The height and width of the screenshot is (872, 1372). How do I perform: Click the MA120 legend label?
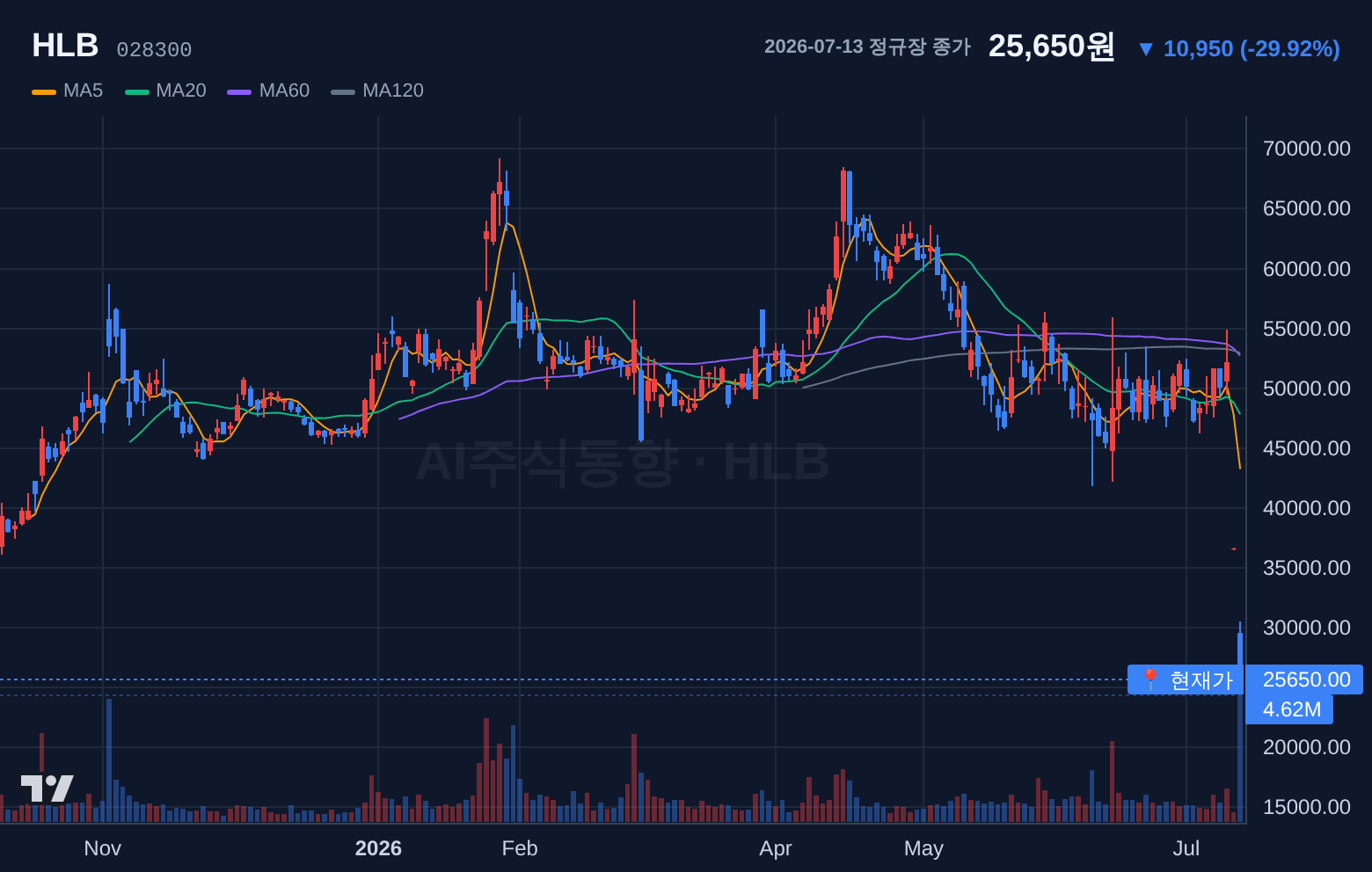pos(393,91)
